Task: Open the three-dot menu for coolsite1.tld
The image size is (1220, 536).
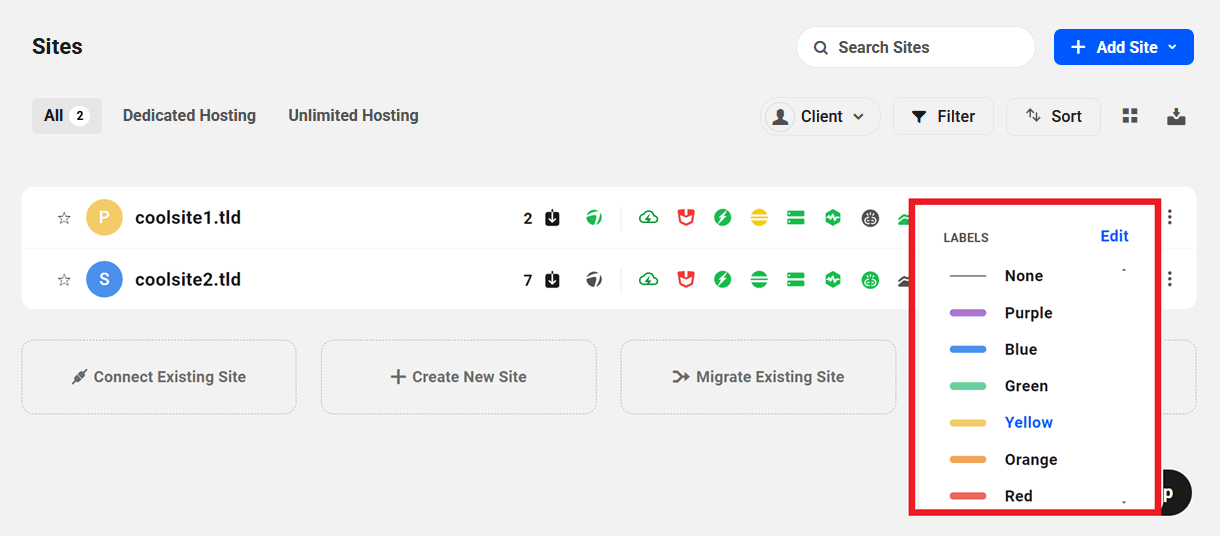Action: (1170, 217)
